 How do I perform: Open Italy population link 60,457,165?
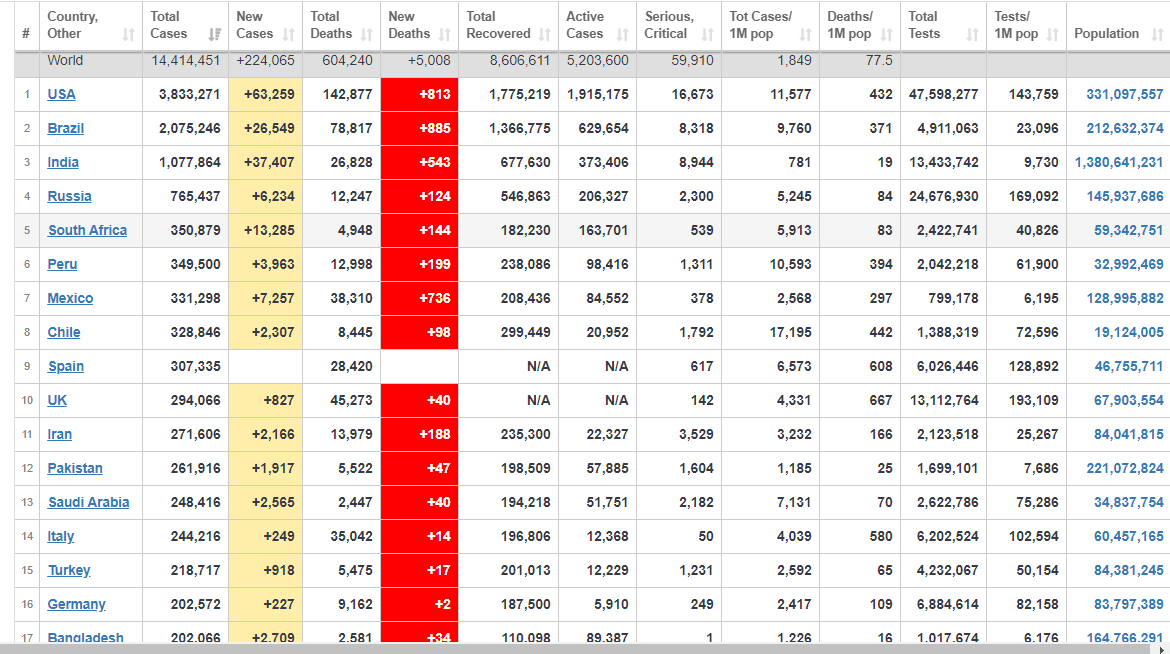click(1128, 536)
